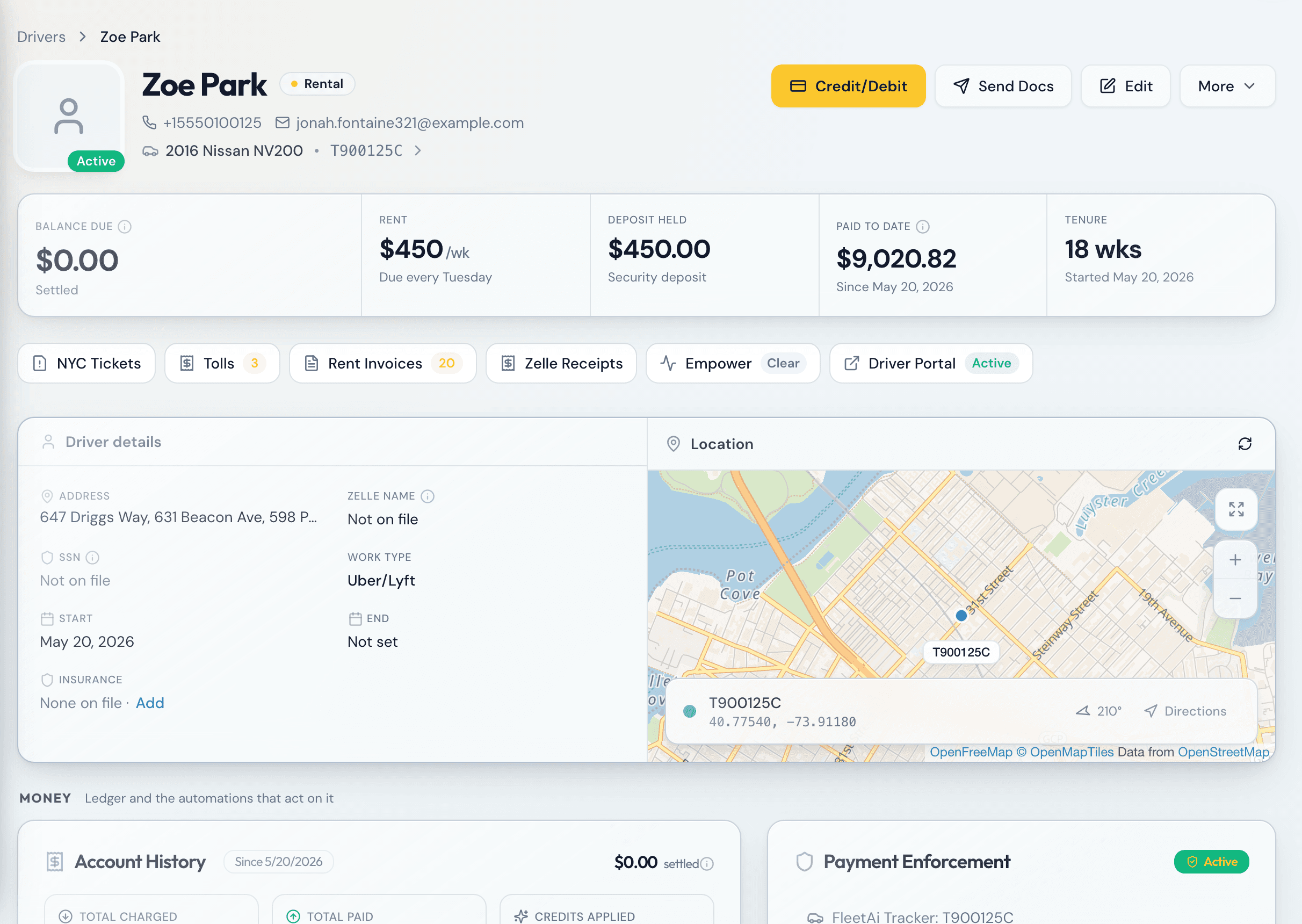The height and width of the screenshot is (924, 1302).
Task: Click the email envelope icon
Action: 282,122
